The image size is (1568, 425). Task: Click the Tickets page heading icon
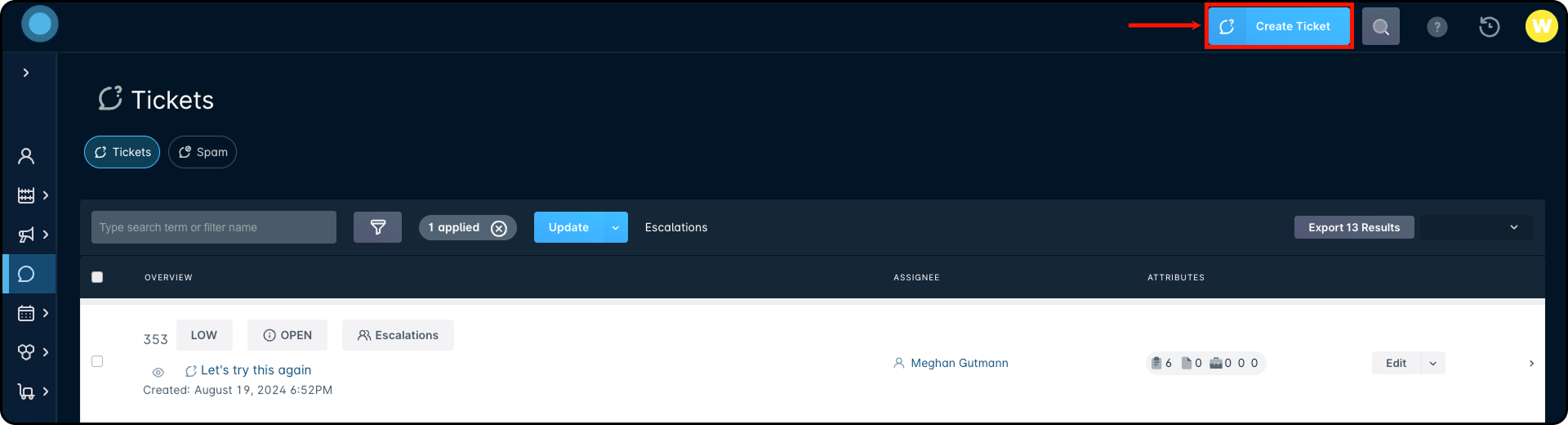[x=110, y=98]
